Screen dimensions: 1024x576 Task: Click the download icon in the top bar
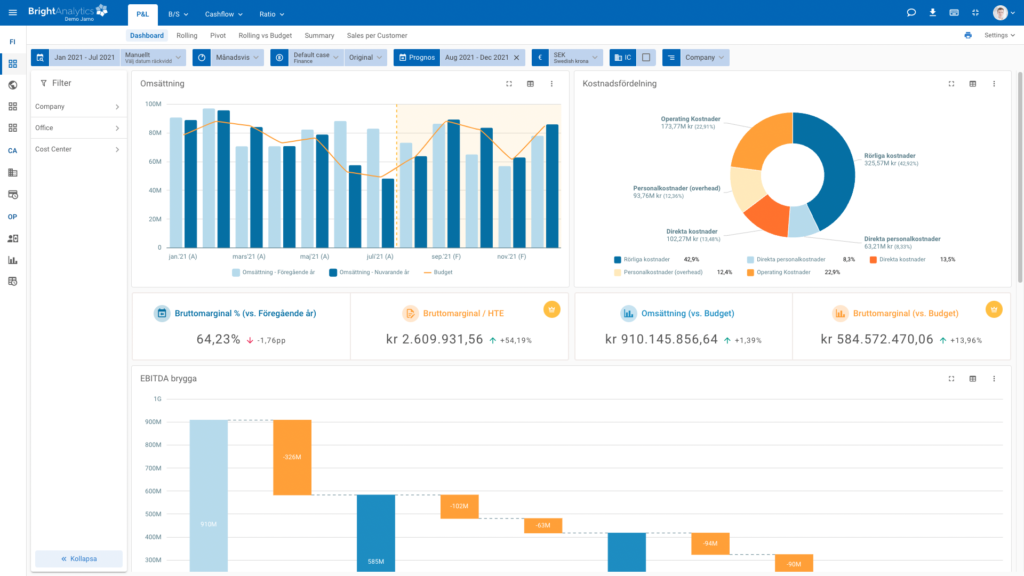pos(933,13)
